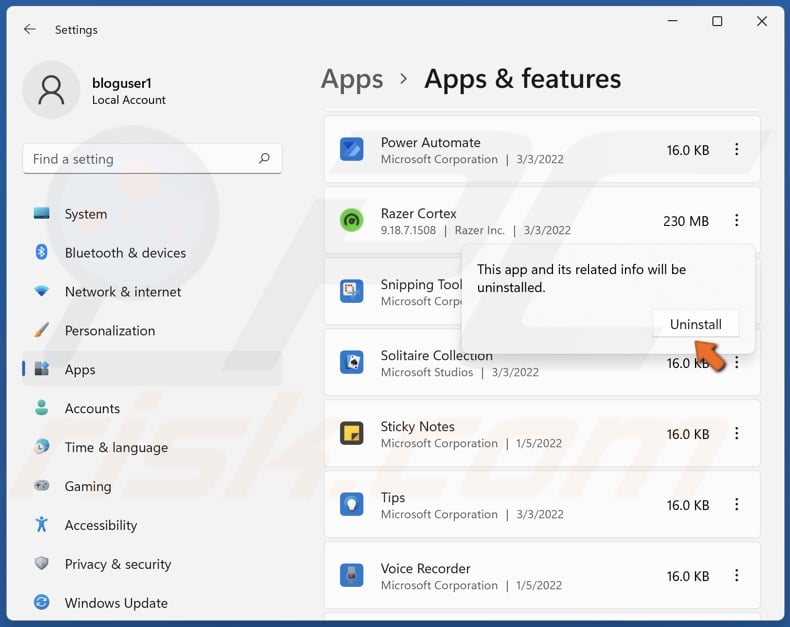
Task: Open Accessibility settings
Action: (x=152, y=525)
